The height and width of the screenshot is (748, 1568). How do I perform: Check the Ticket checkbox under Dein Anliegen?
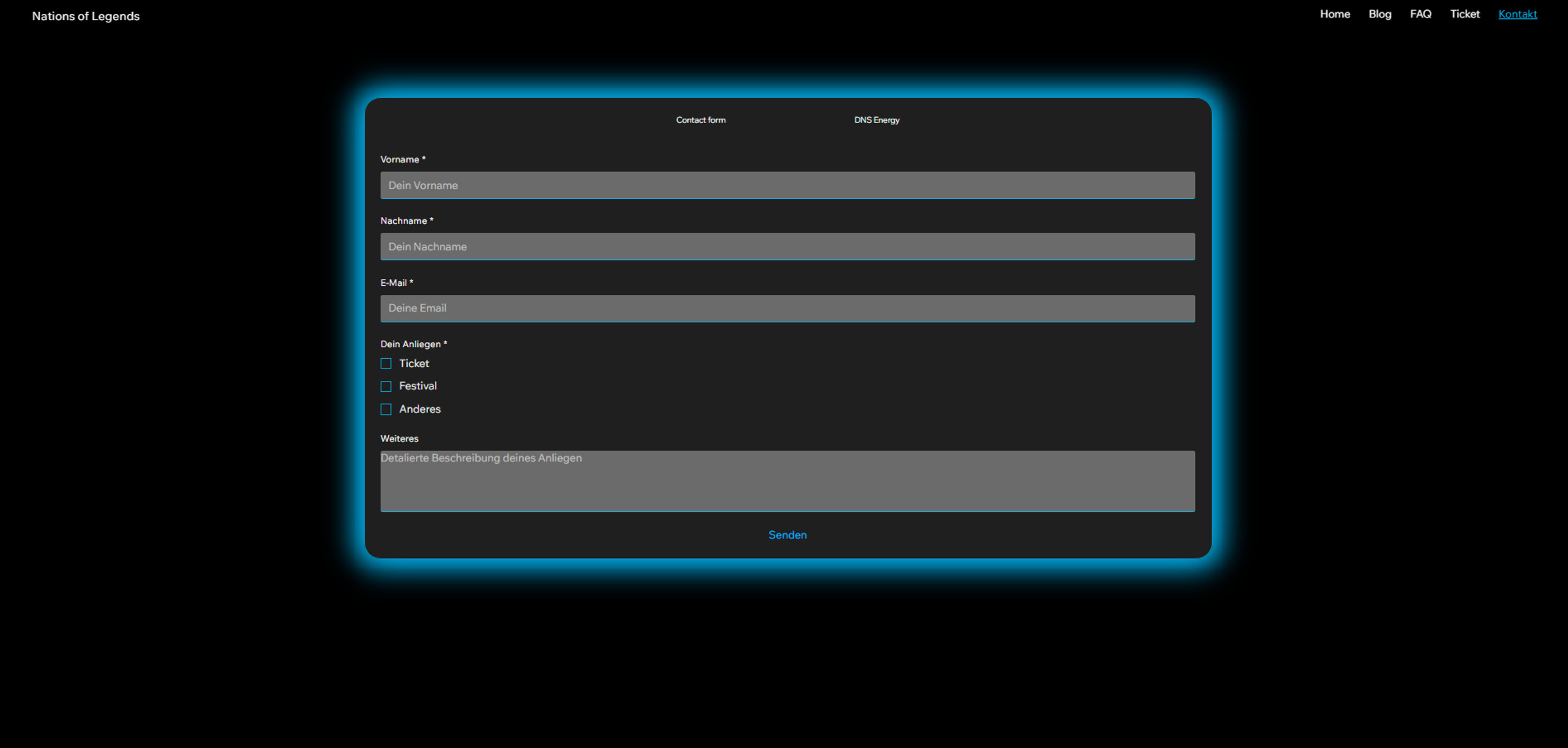tap(386, 364)
